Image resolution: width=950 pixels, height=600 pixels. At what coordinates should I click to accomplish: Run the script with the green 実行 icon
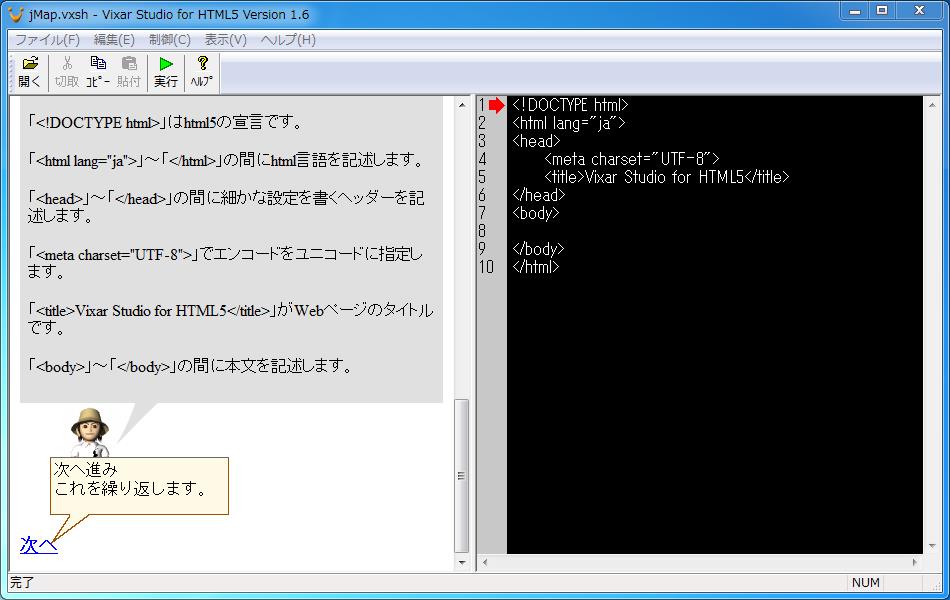click(166, 70)
